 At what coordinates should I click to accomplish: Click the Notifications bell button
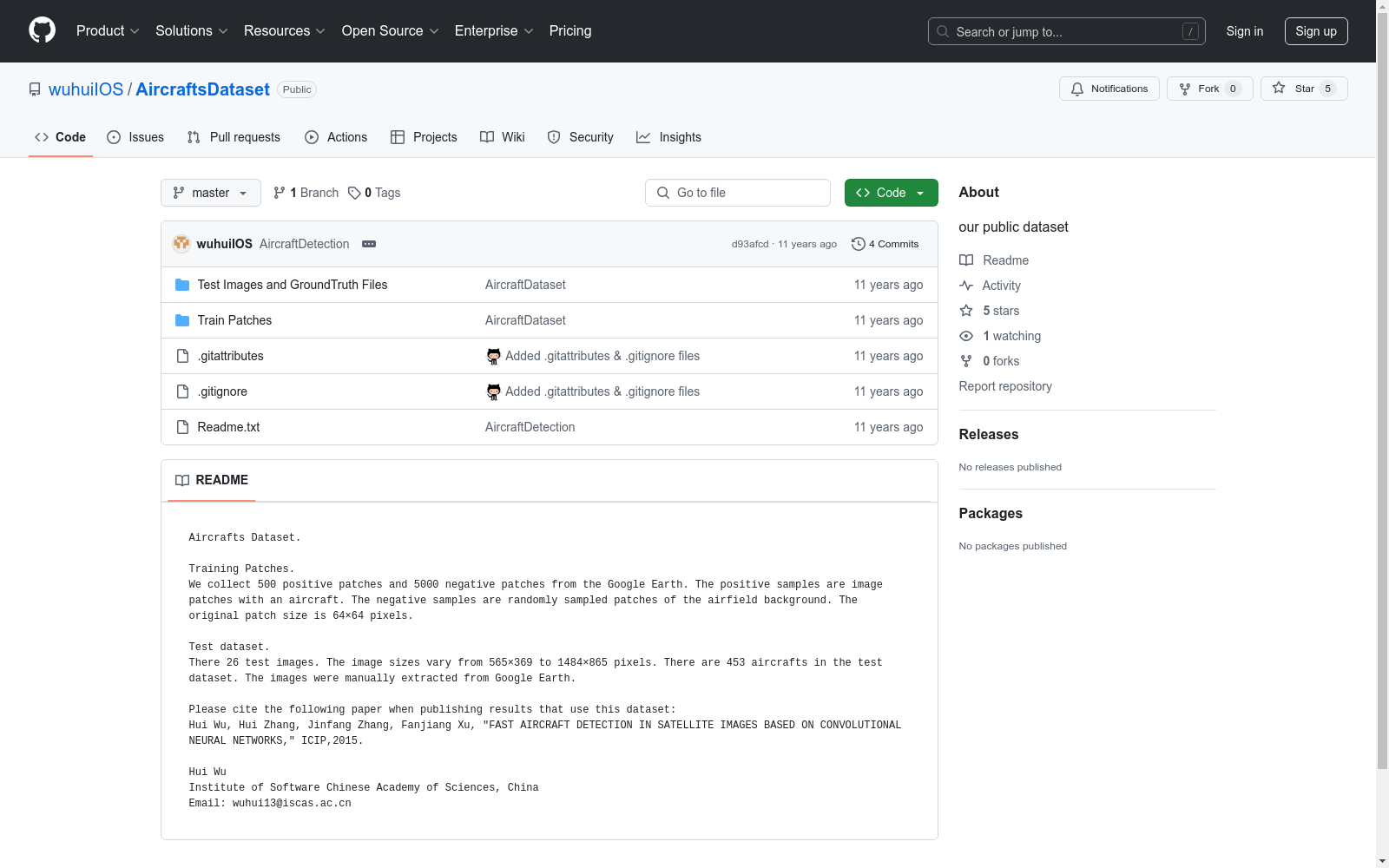[x=1109, y=89]
